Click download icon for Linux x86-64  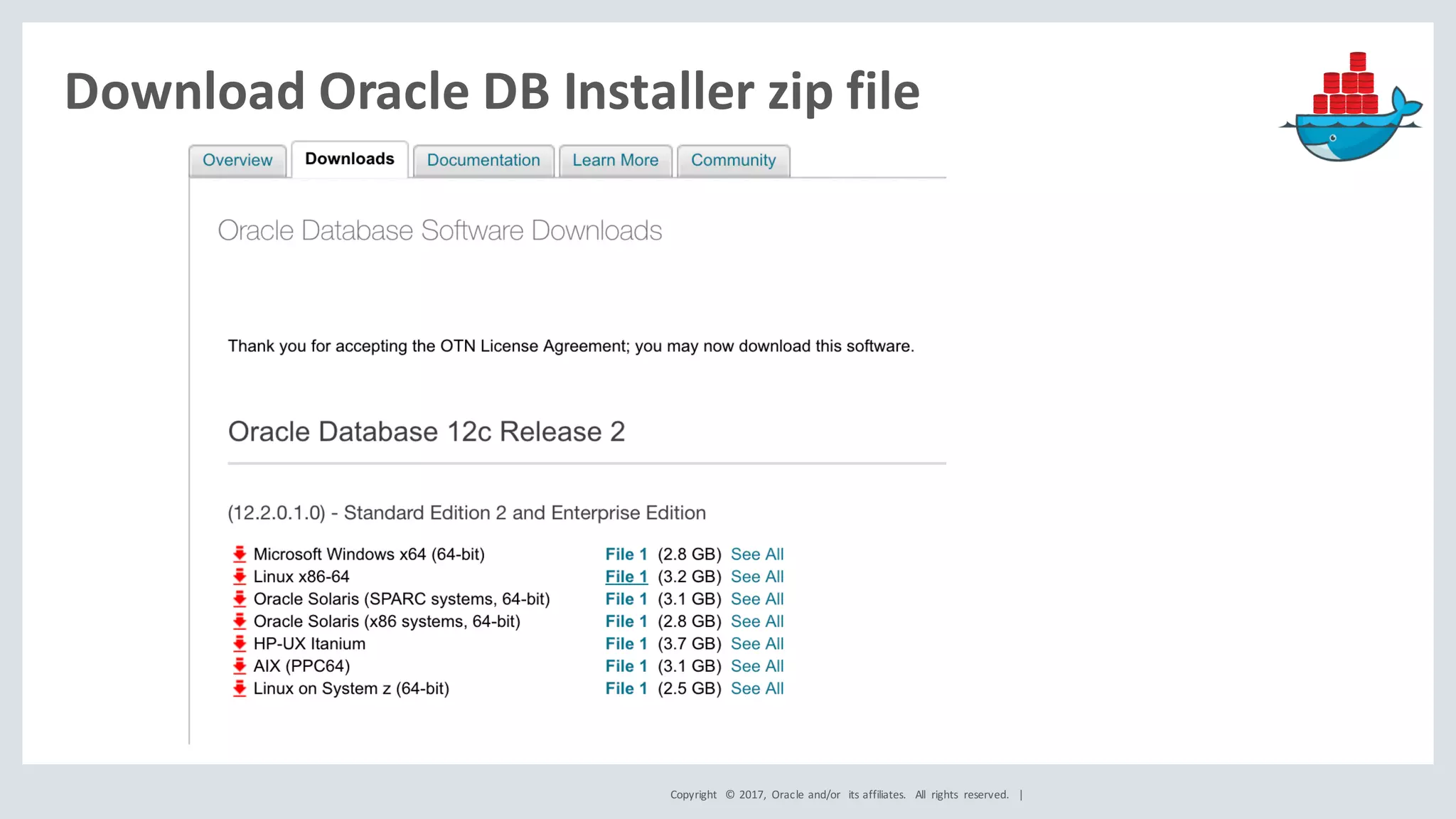(x=240, y=577)
